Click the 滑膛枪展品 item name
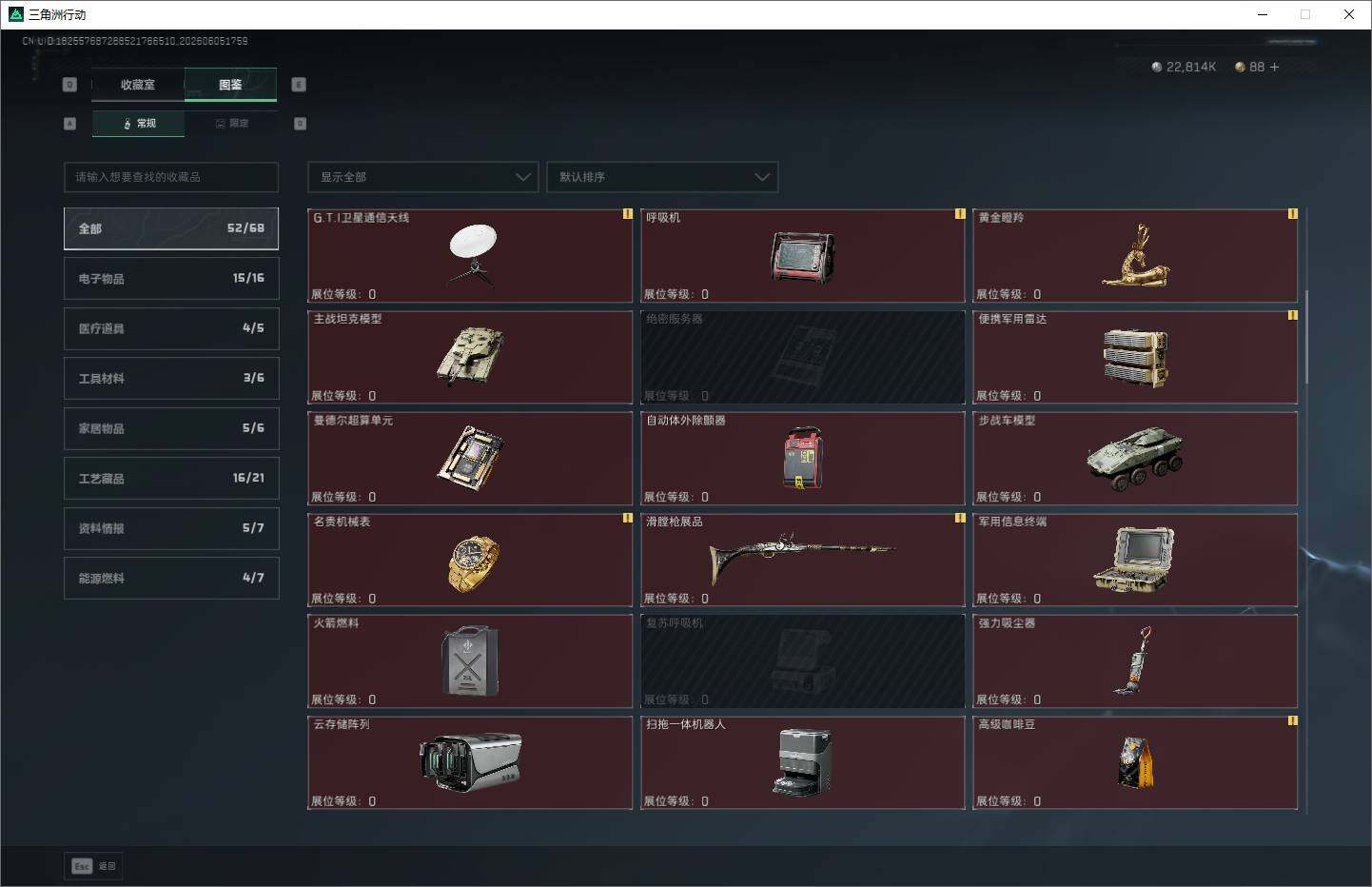Viewport: 1372px width, 887px height. click(675, 522)
